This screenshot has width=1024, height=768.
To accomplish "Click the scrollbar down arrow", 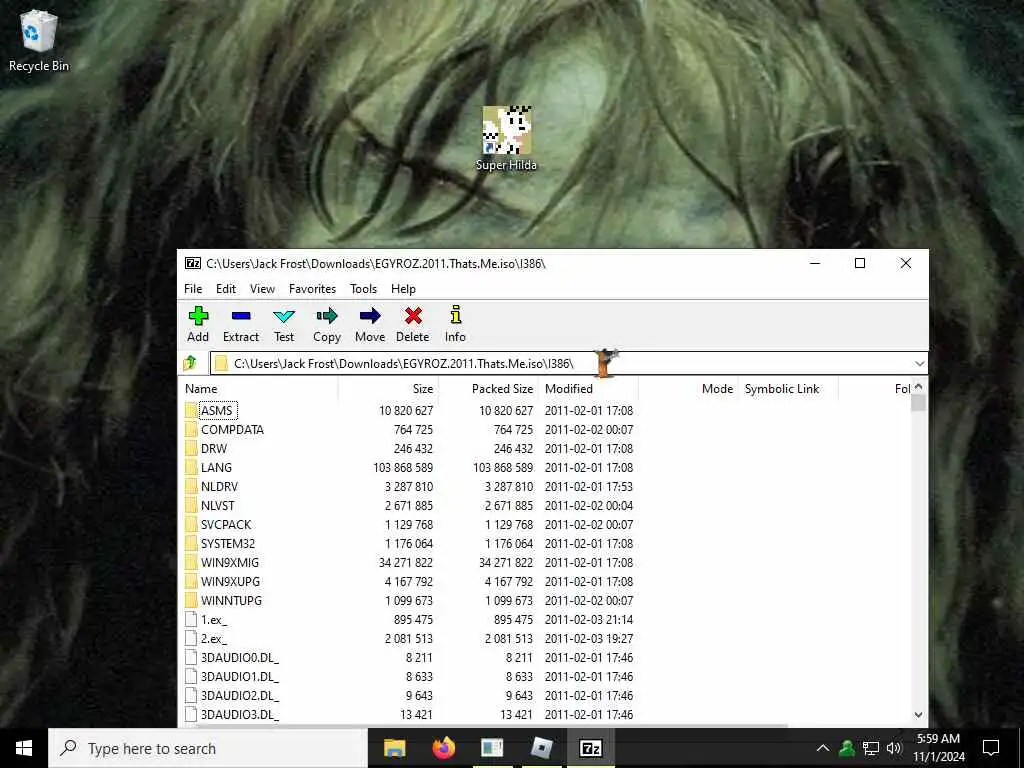I will 918,715.
